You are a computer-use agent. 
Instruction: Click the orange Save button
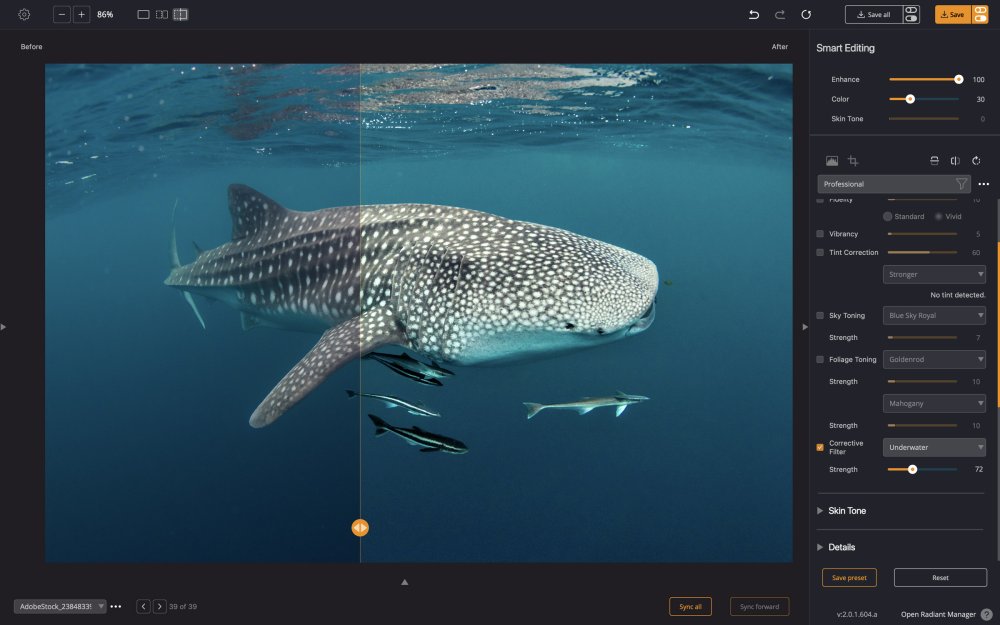pyautogui.click(x=953, y=14)
